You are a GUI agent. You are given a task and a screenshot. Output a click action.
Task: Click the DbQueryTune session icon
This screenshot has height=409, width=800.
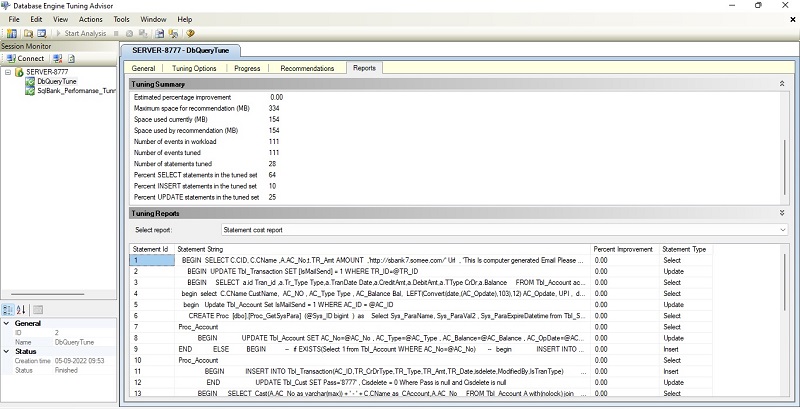tap(30, 81)
